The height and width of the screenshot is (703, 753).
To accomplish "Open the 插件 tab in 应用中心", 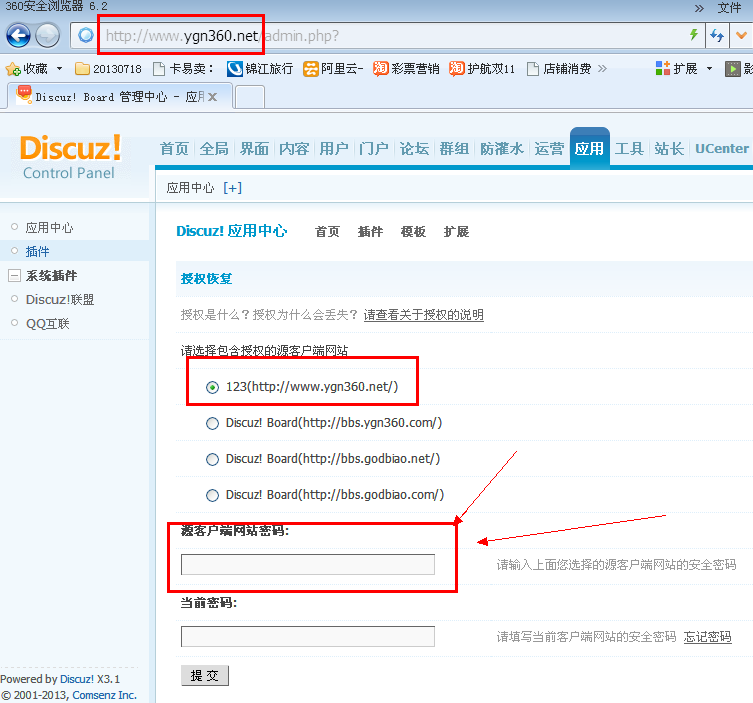I will coord(370,231).
